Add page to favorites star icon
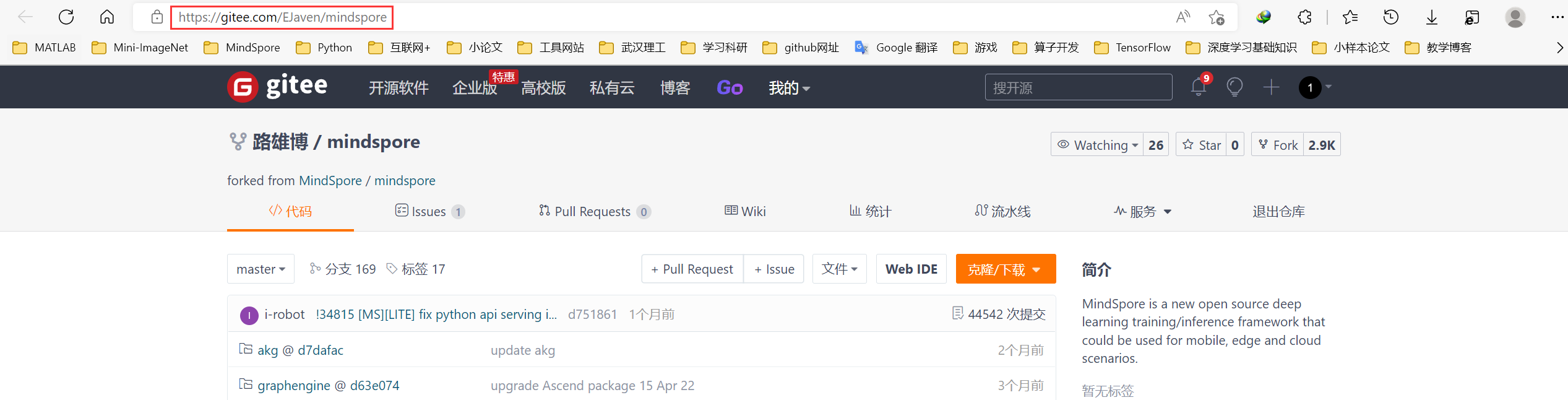 [x=1217, y=17]
